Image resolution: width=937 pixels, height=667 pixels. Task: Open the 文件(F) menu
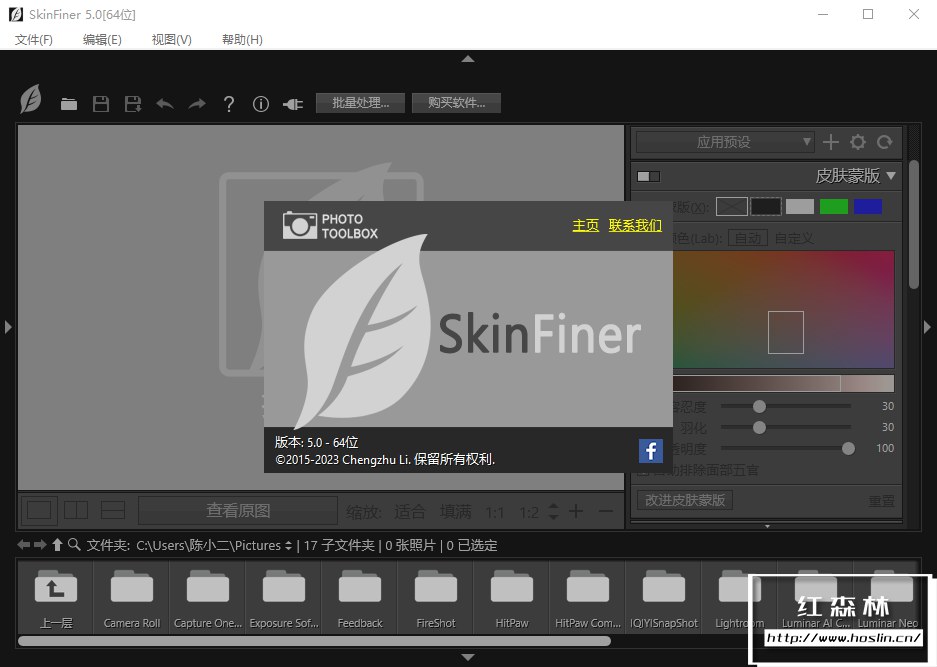(x=33, y=39)
